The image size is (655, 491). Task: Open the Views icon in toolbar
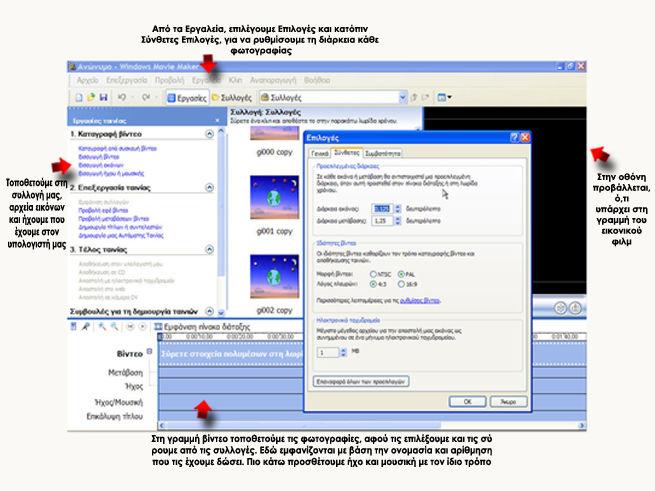pos(444,97)
